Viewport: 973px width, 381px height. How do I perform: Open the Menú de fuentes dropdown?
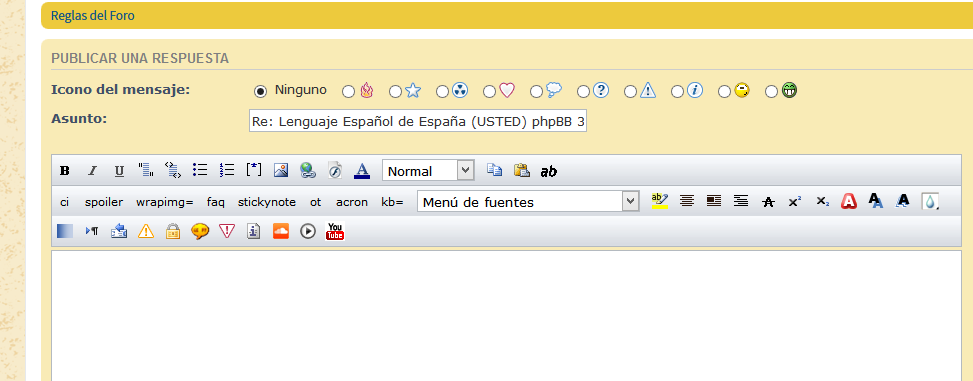coord(528,202)
